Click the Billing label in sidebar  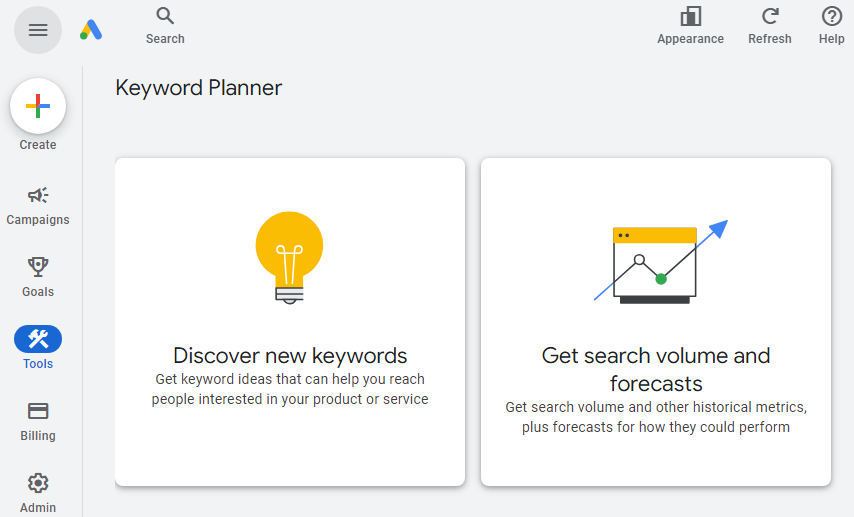38,436
